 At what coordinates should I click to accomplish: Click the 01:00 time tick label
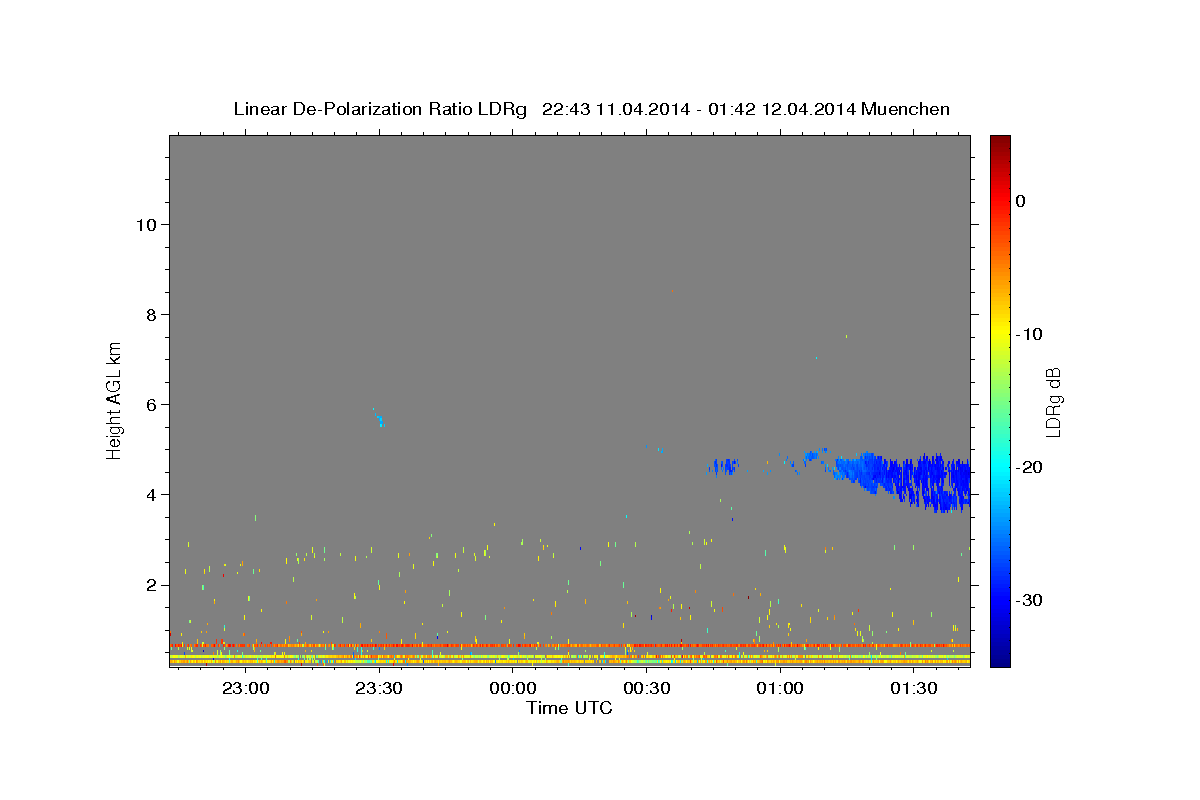780,688
